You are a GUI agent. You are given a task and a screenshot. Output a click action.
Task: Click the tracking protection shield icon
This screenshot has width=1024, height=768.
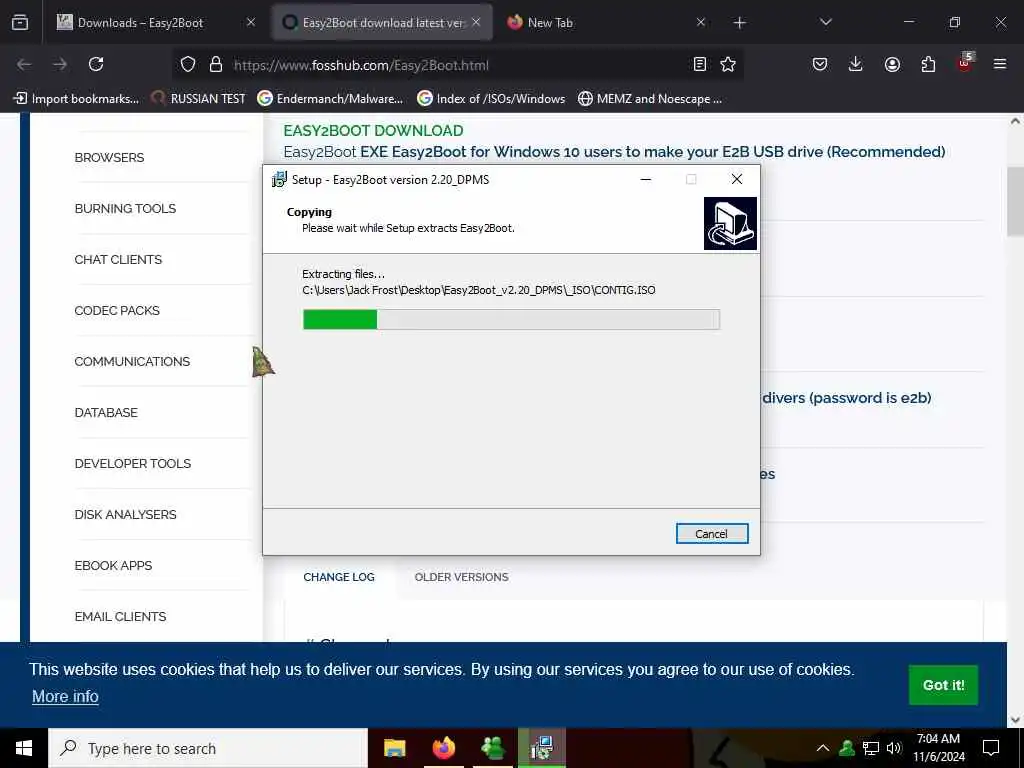[188, 65]
